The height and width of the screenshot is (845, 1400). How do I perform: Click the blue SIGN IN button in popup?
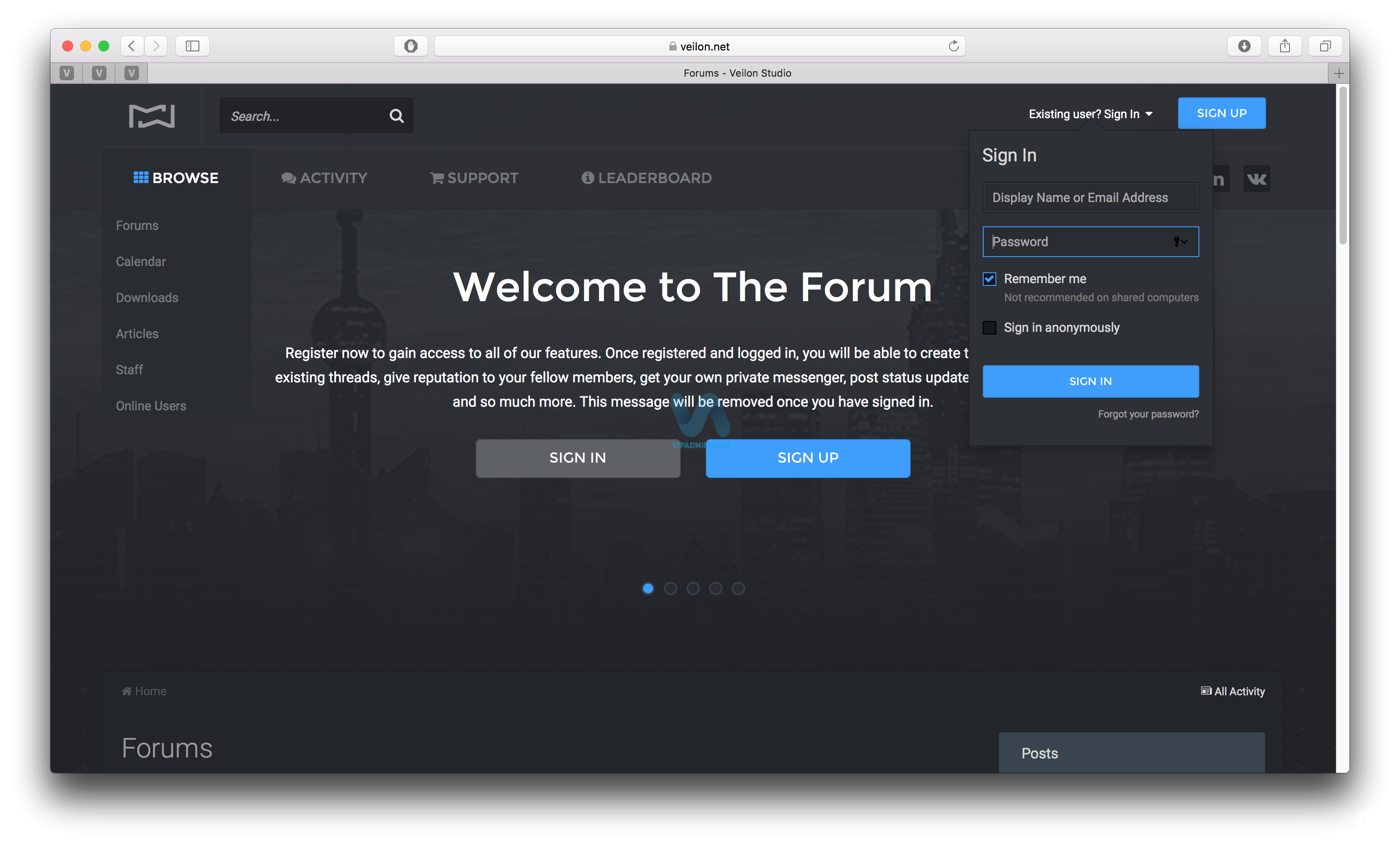(x=1090, y=381)
